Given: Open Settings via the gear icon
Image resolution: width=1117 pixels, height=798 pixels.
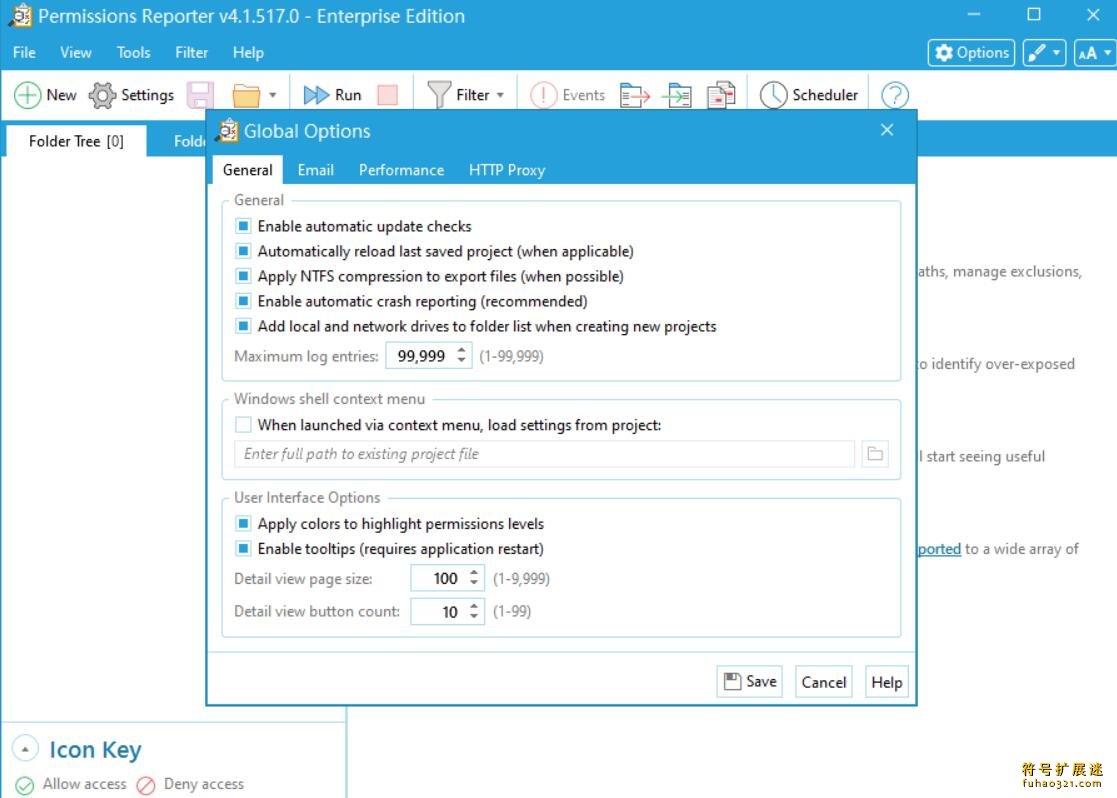Looking at the screenshot, I should (x=102, y=95).
